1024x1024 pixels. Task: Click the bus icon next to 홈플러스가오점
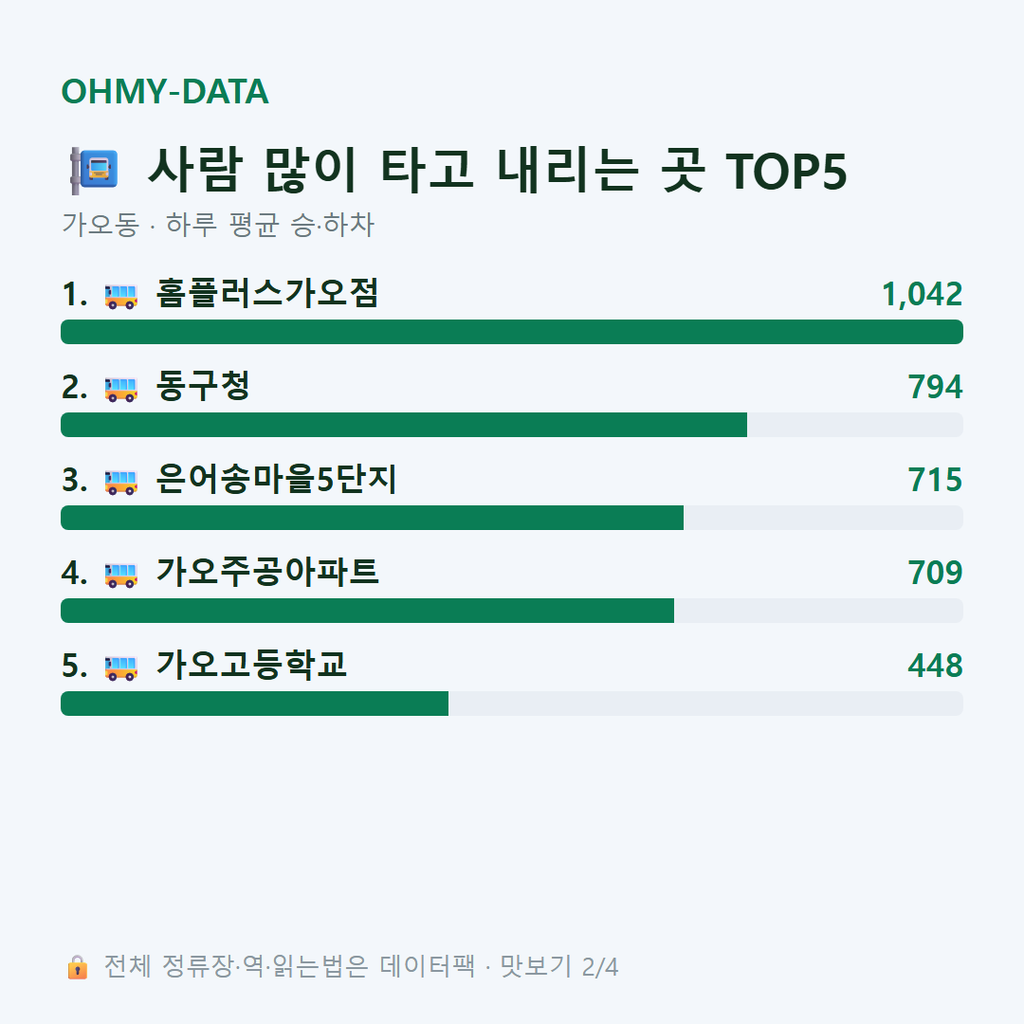[x=121, y=296]
